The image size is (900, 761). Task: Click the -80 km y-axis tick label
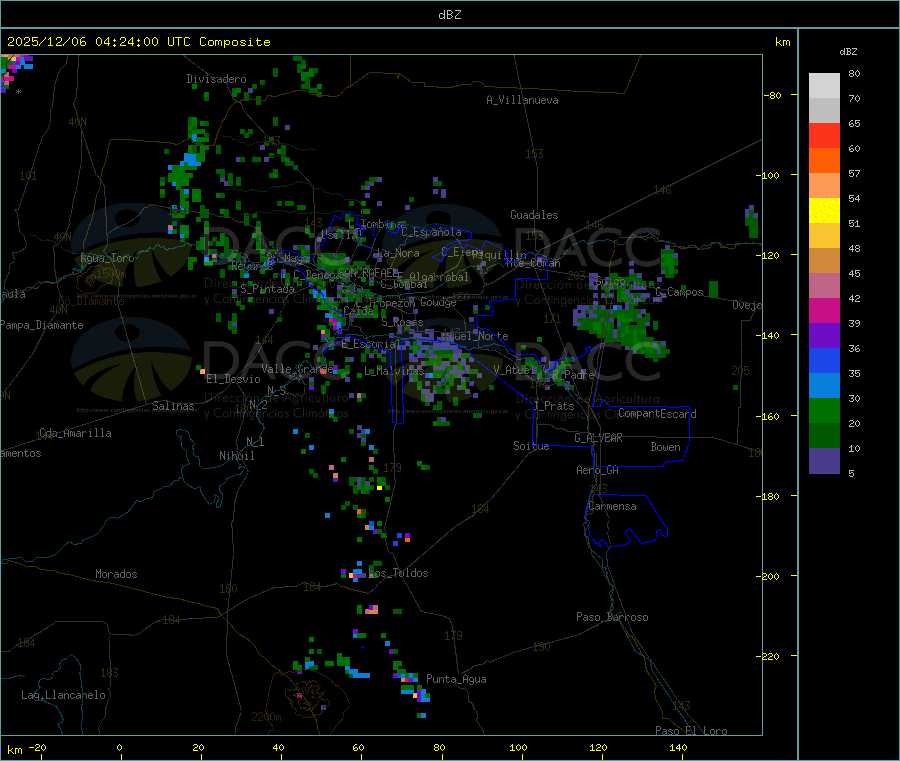pos(773,95)
